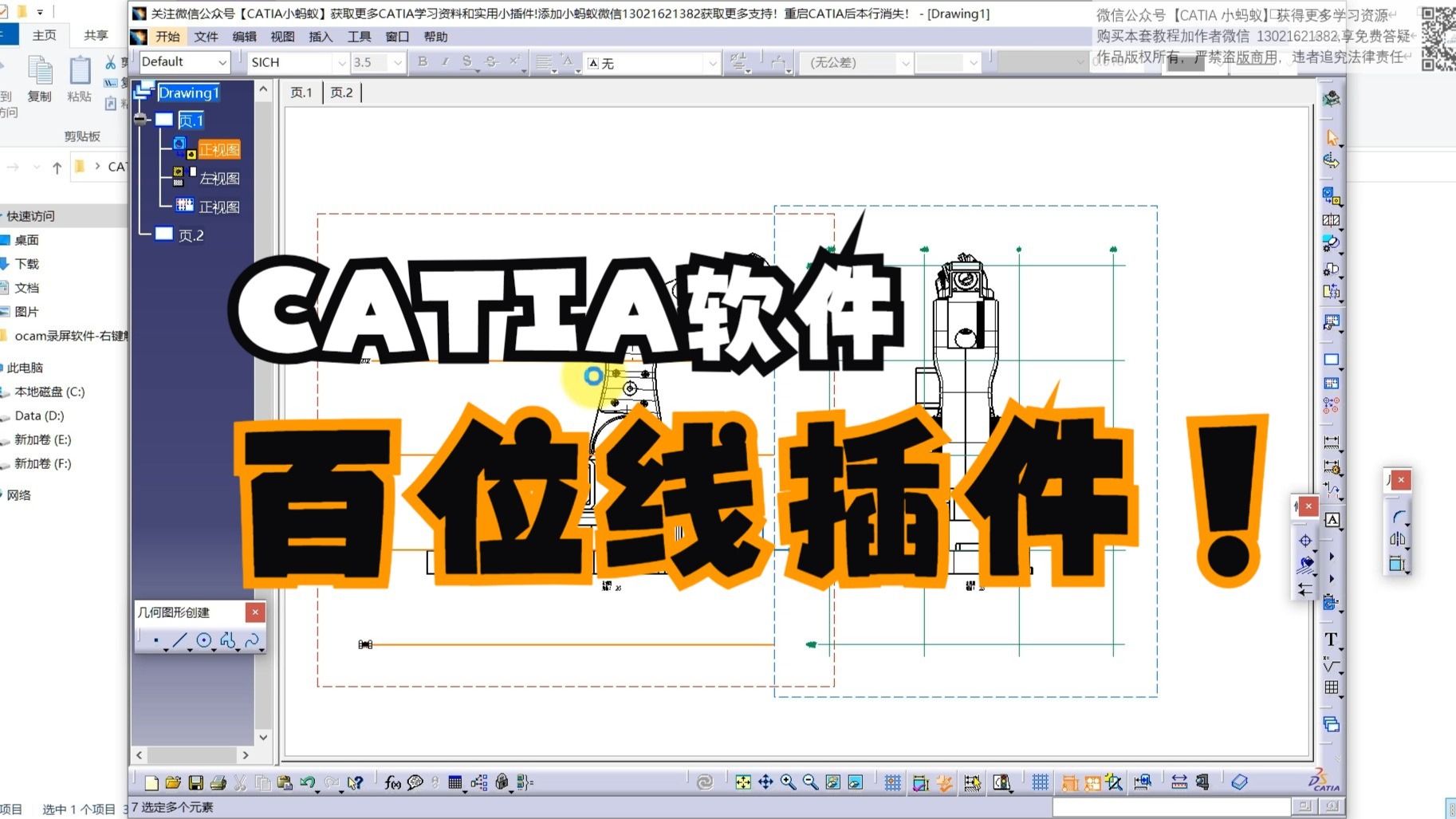Select Drawing1 root in the tree
1456x819 pixels.
pyautogui.click(x=188, y=93)
